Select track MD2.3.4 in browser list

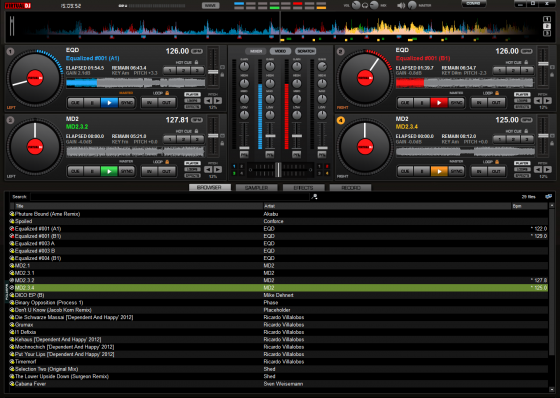279,288
